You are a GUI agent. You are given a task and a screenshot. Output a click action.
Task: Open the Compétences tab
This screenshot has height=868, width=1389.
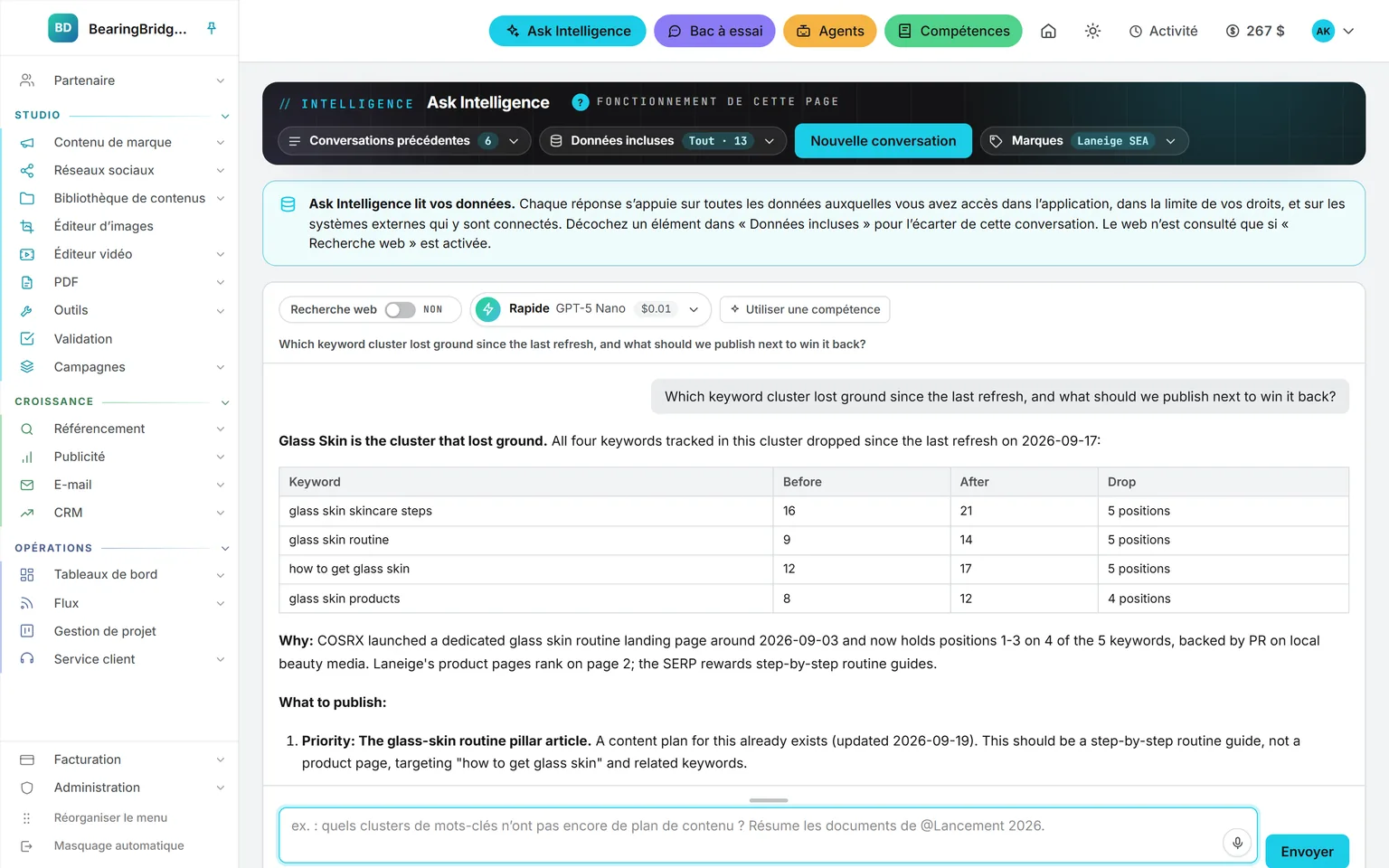point(953,31)
